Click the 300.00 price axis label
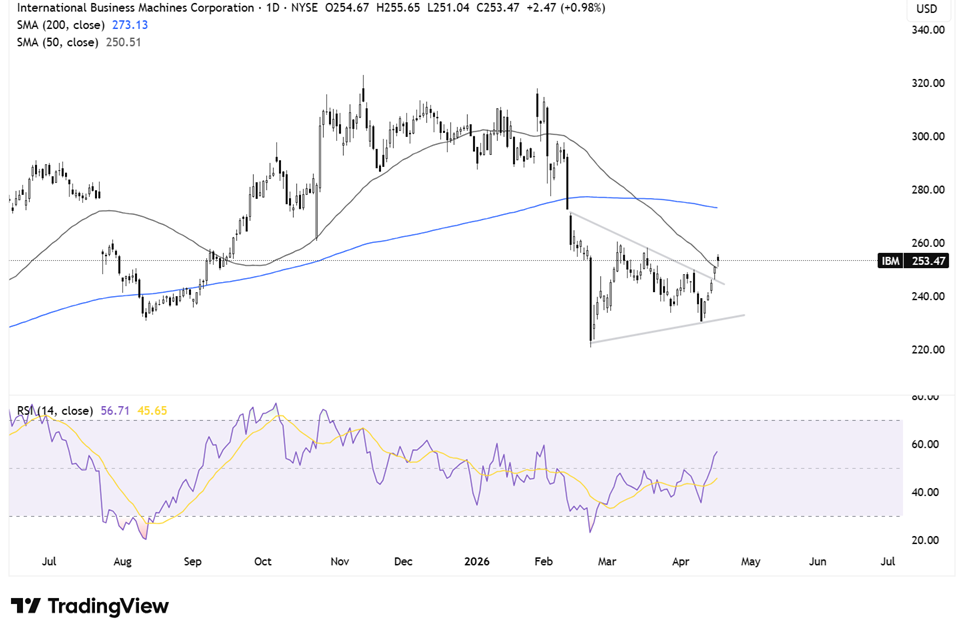The height and width of the screenshot is (636, 967). [928, 136]
